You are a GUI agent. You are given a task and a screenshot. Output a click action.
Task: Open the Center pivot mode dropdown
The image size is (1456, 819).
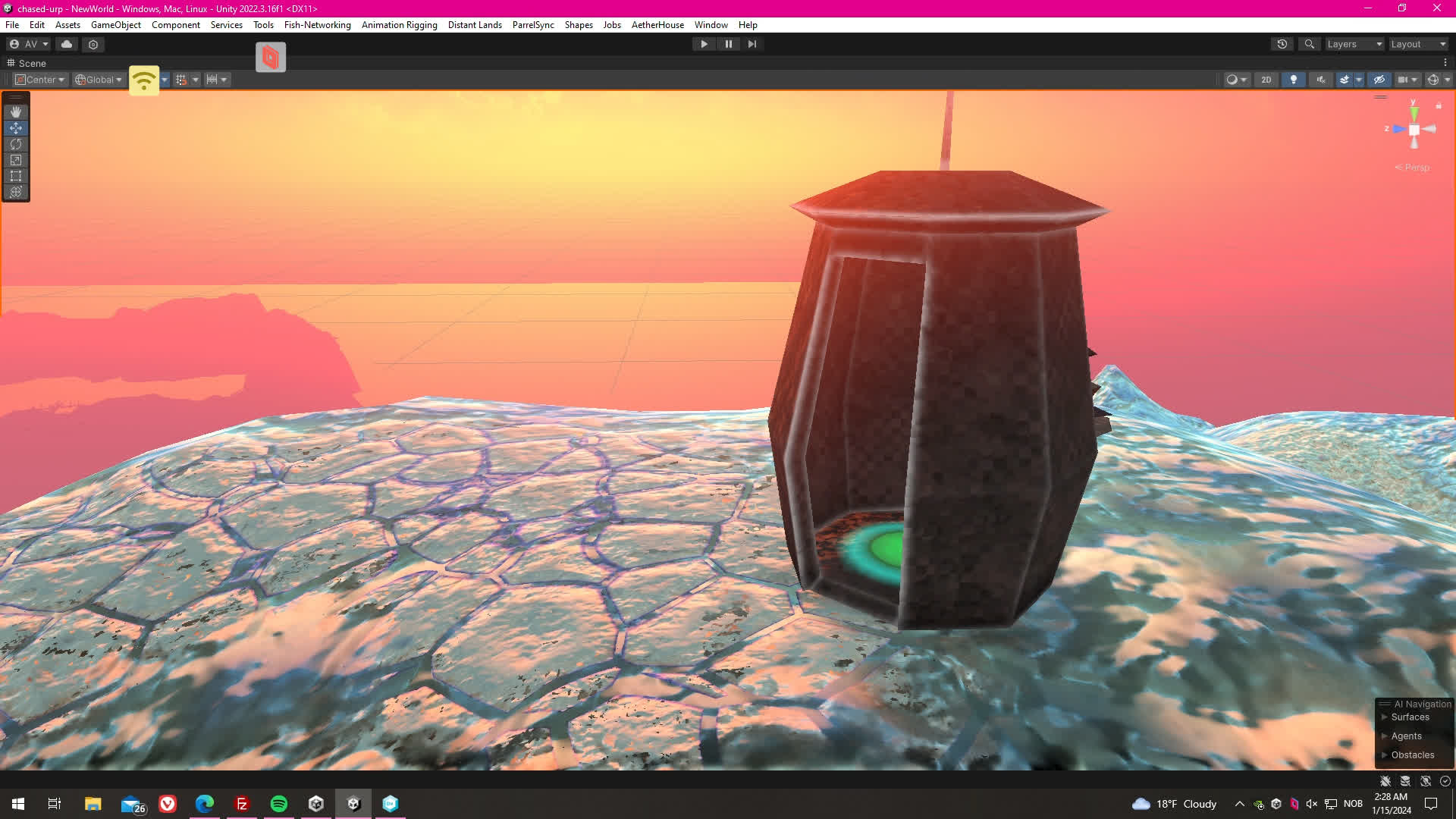[x=41, y=80]
